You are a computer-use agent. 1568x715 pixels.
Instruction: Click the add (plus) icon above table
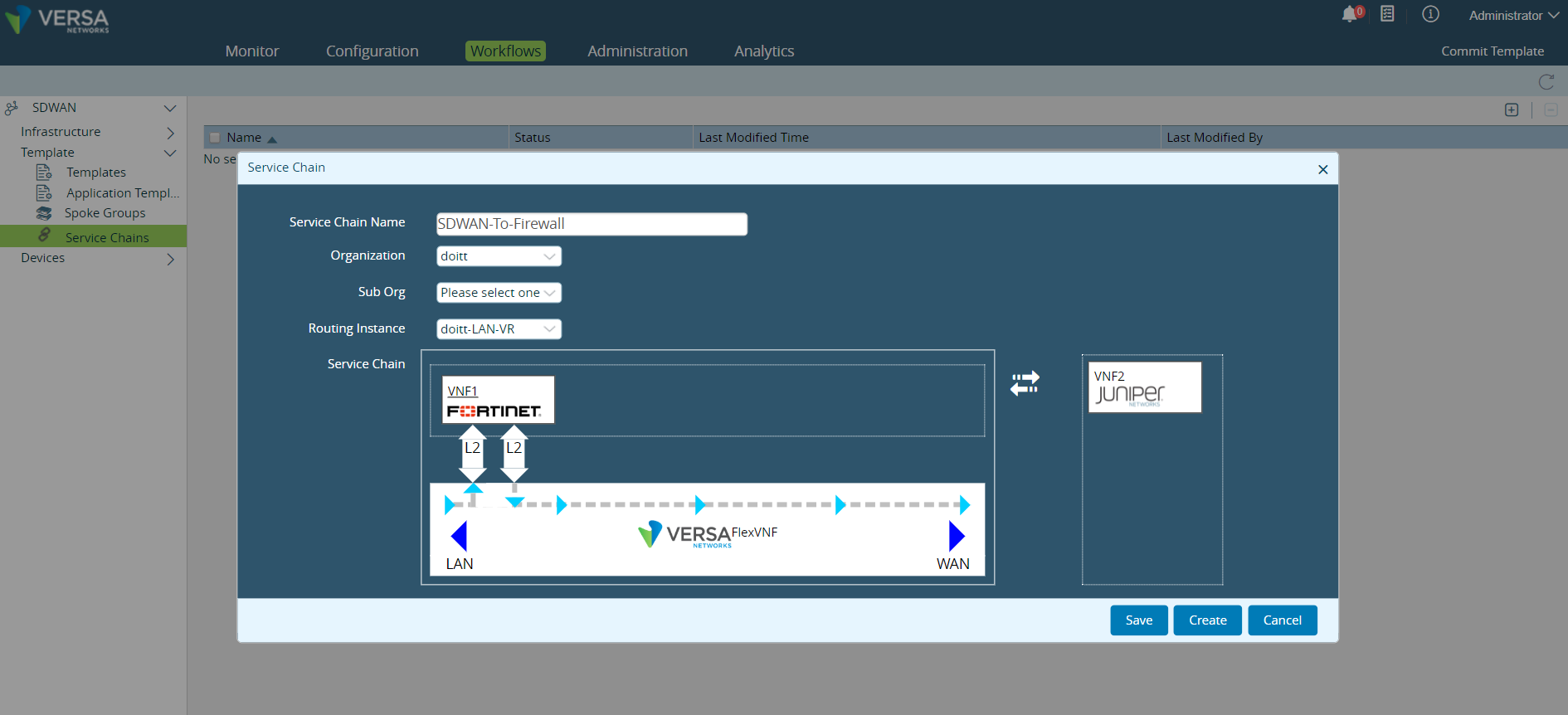[1512, 110]
